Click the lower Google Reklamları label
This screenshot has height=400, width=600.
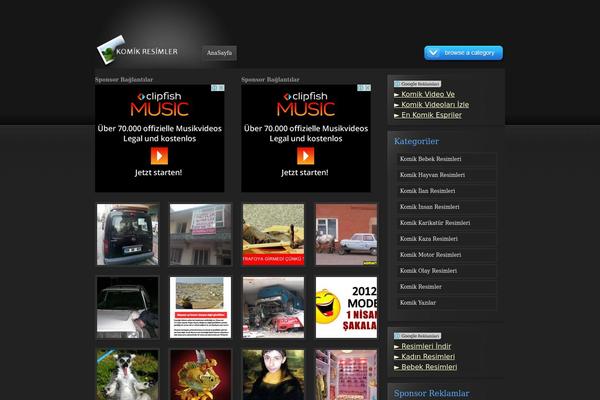coord(417,336)
